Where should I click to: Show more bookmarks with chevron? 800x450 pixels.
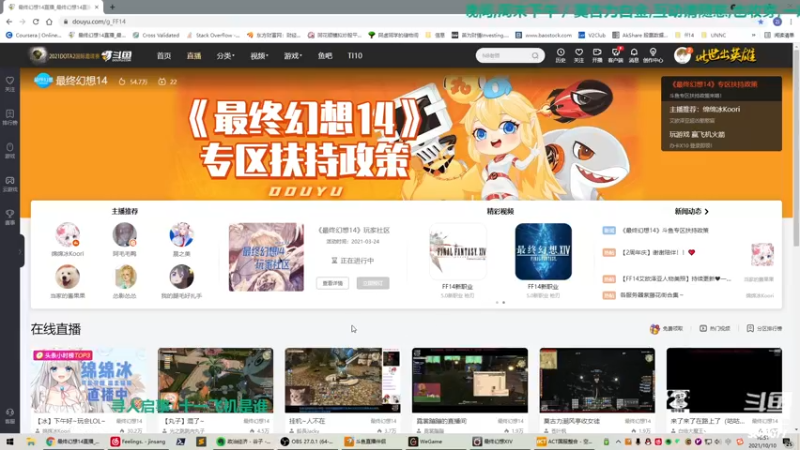(754, 35)
